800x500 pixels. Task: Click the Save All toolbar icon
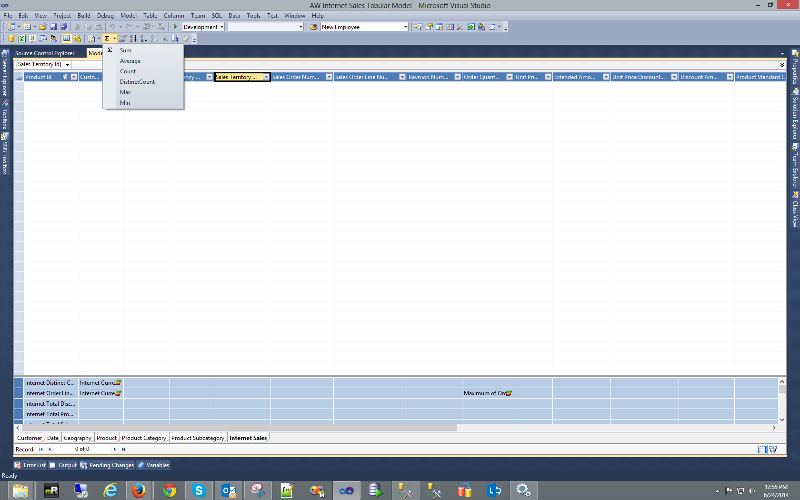pos(63,27)
